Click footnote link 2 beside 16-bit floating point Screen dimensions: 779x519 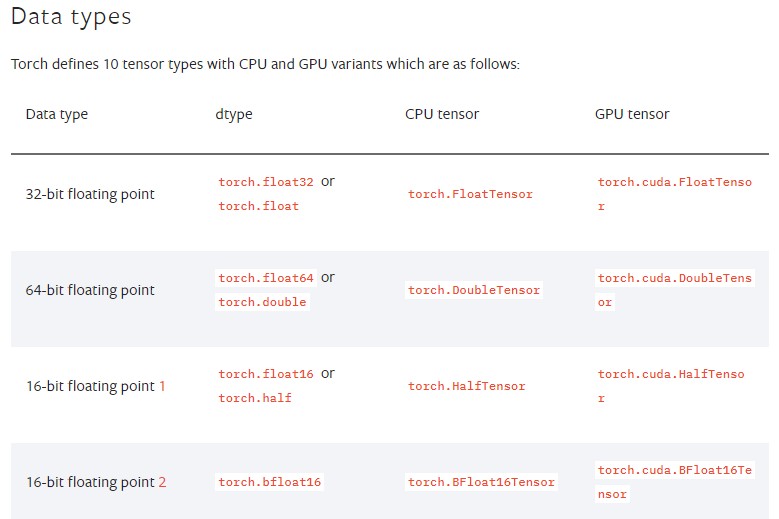(162, 482)
